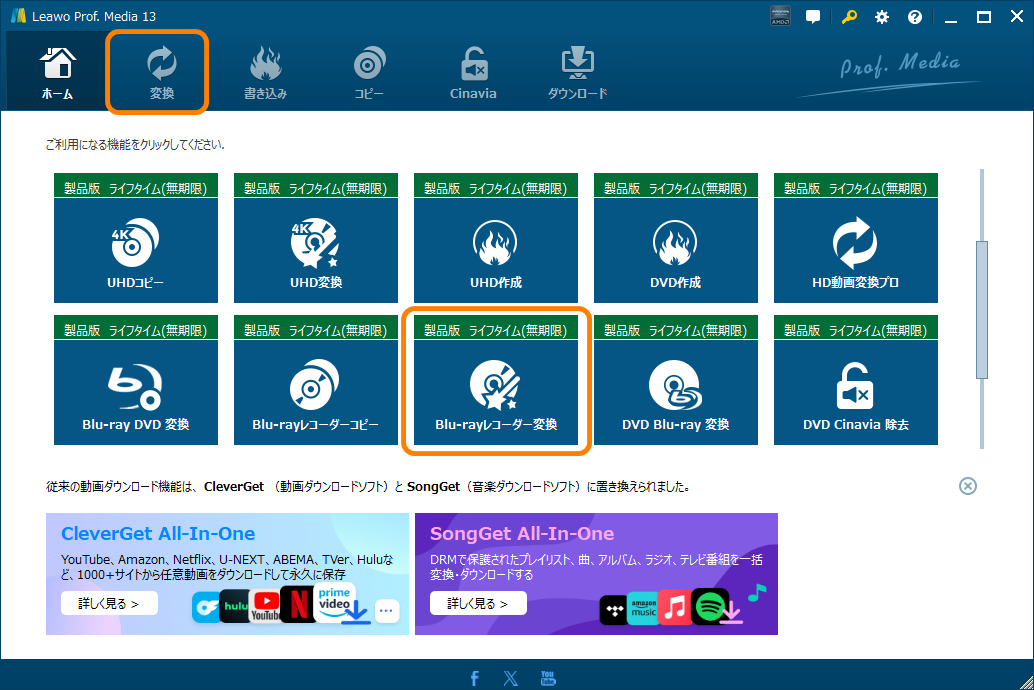Click the module list vertical scrollbar thumb
The height and width of the screenshot is (690, 1034).
pyautogui.click(x=982, y=310)
